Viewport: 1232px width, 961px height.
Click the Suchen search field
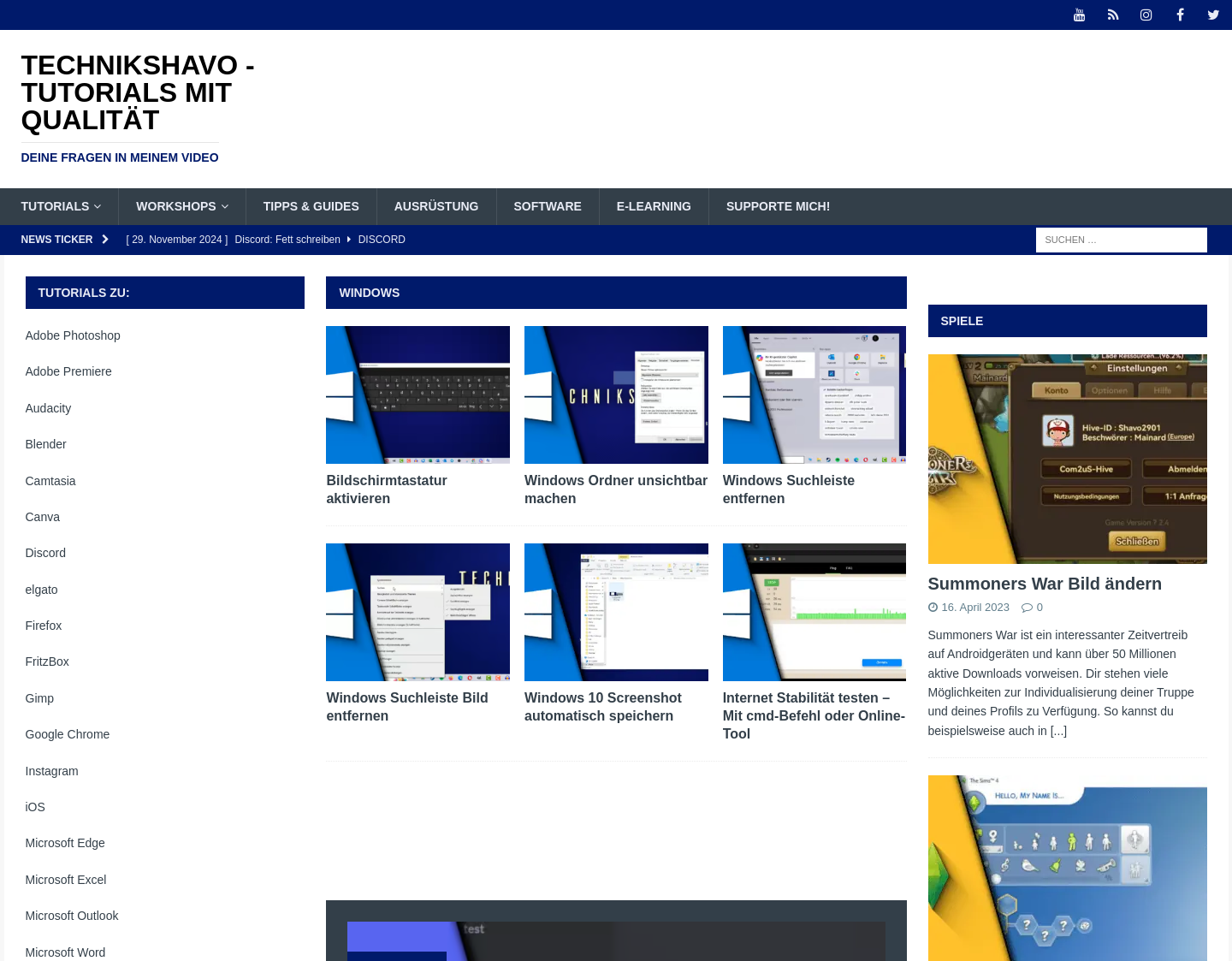(1121, 240)
